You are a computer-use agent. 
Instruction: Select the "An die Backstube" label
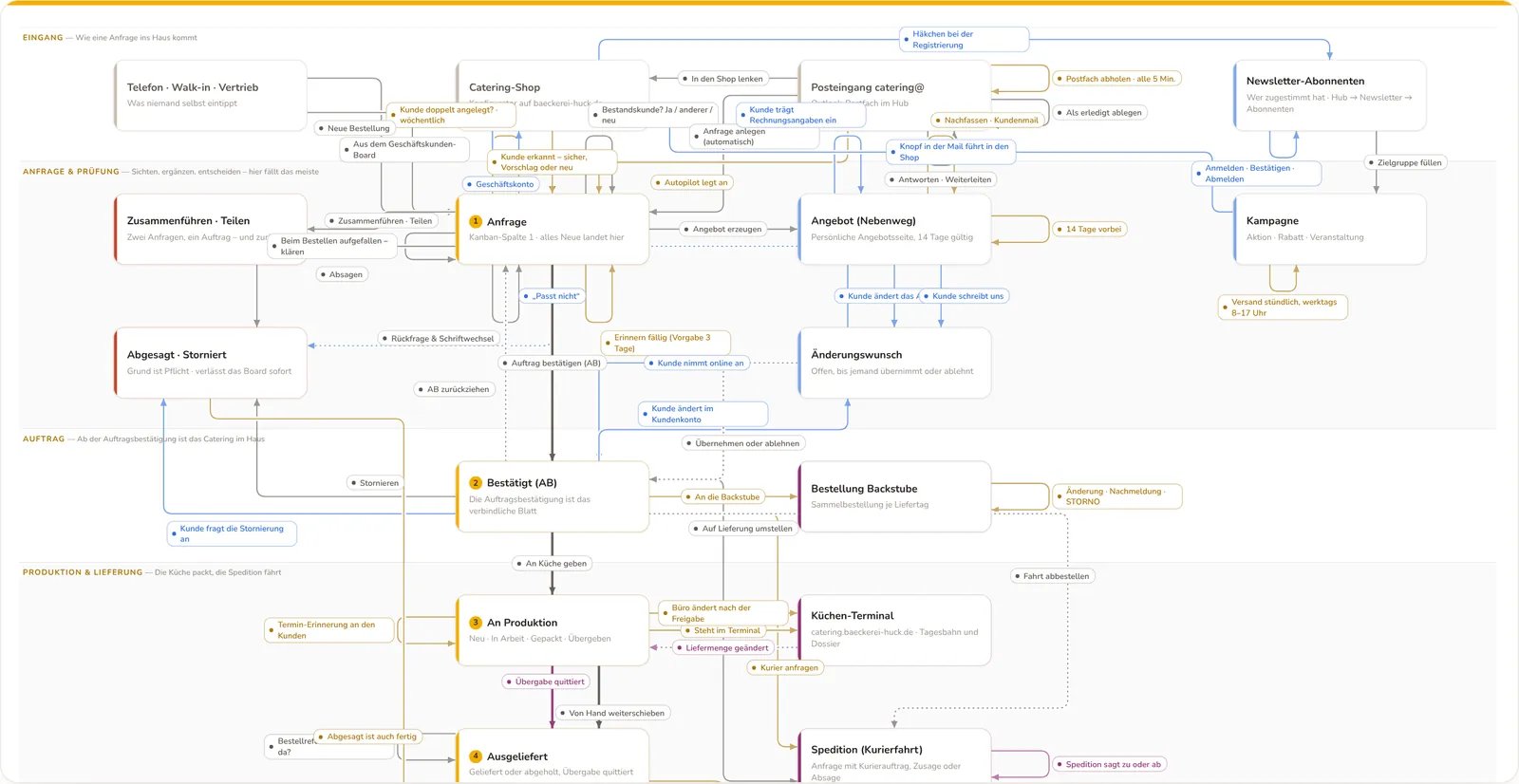tap(723, 497)
